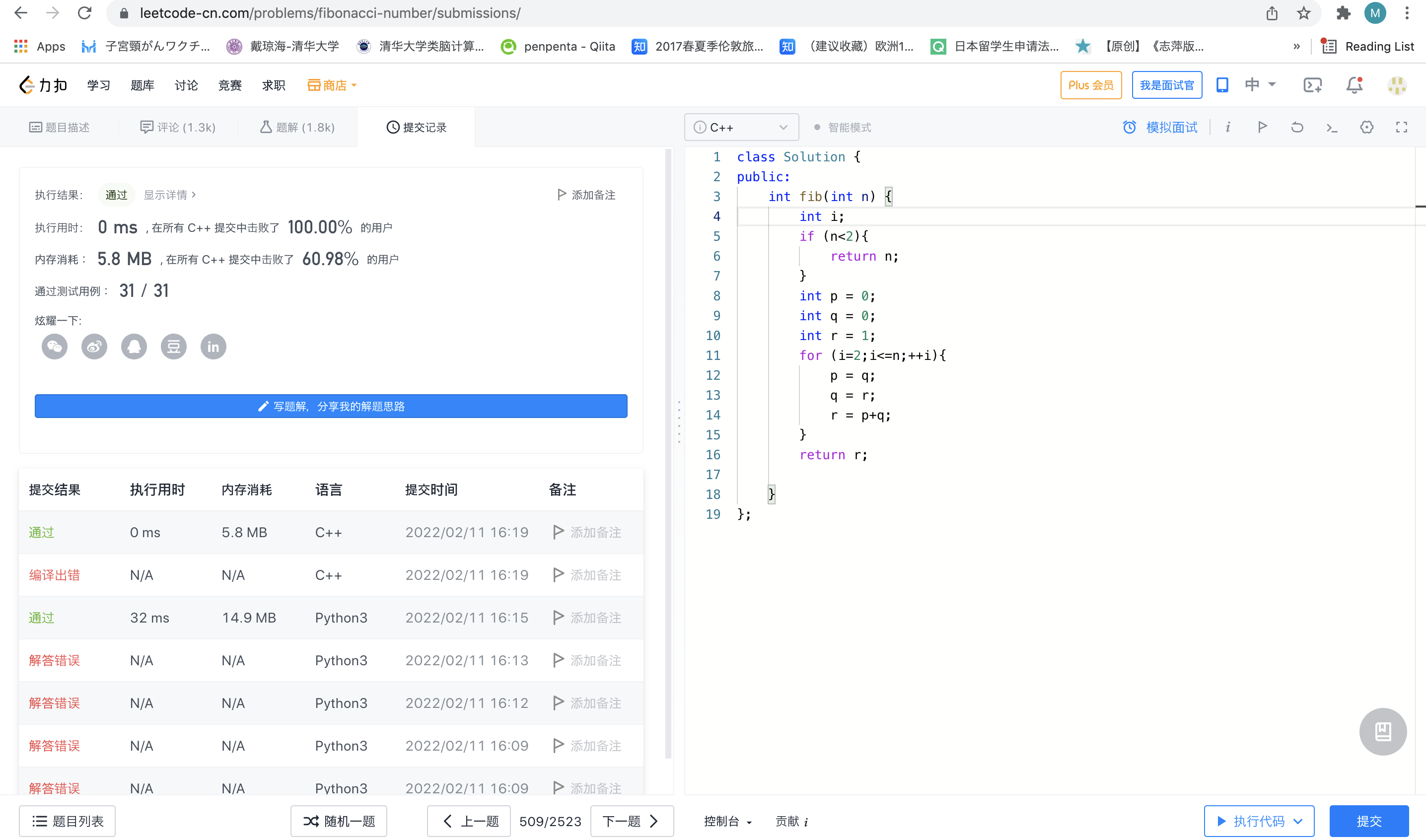Click the run code play icon in editor toolbar
Viewport: 1426px width, 840px height.
click(1262, 127)
